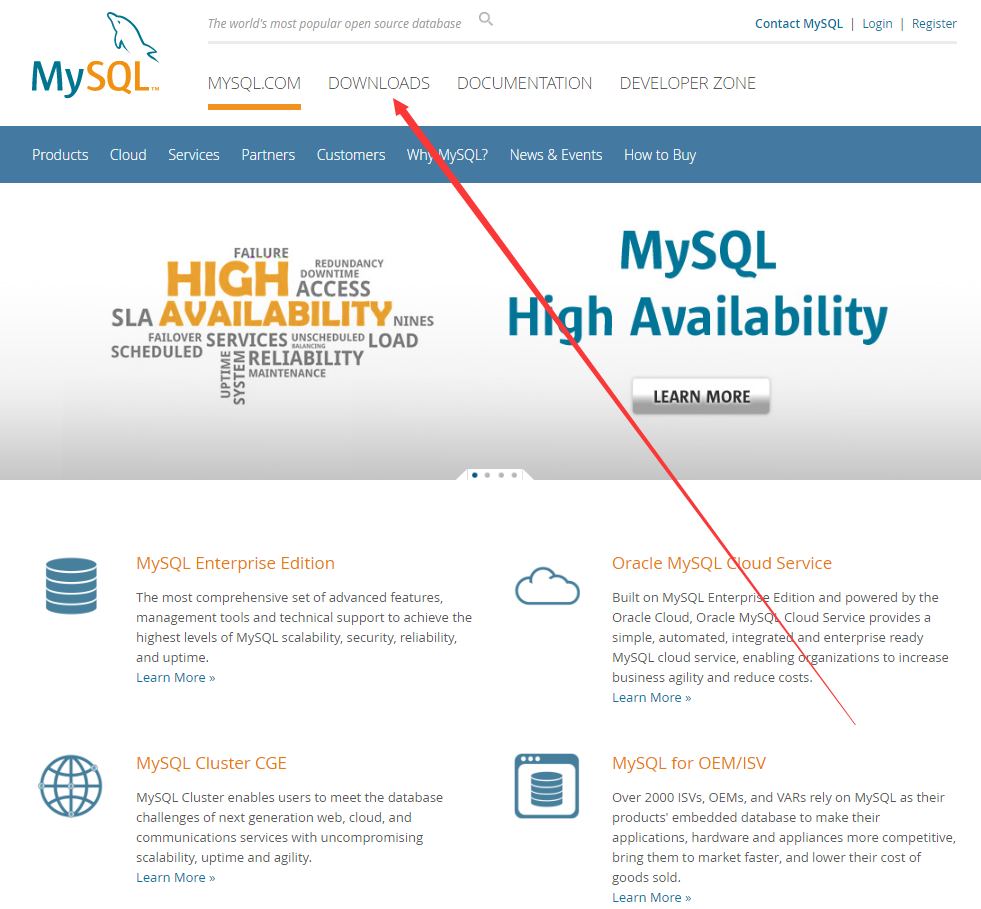Open News & Events menu item
Viewport: 981px width, 909px height.
point(556,155)
